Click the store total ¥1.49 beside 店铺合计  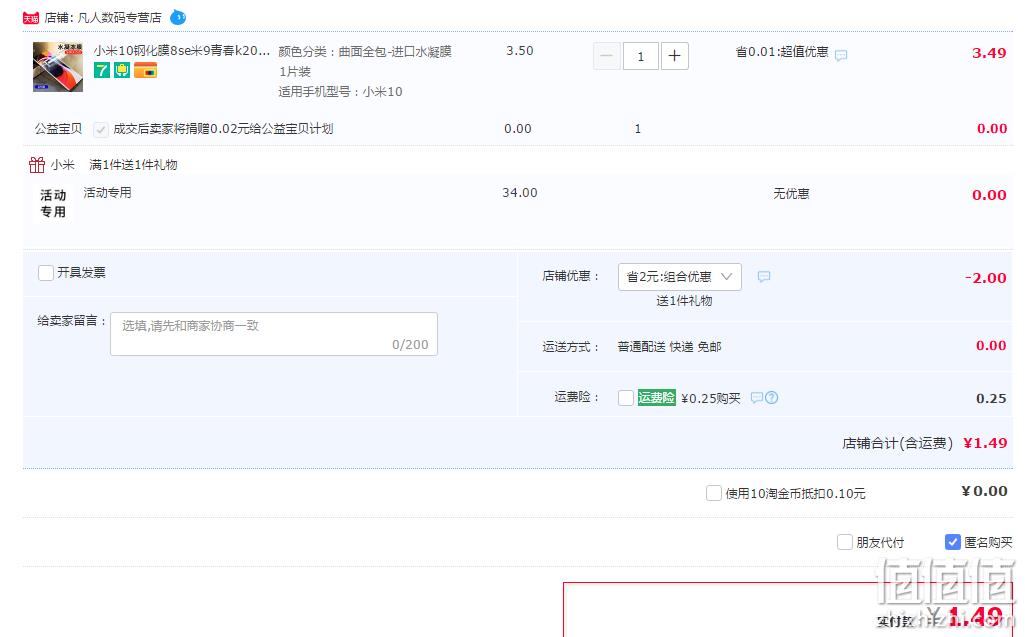click(x=985, y=443)
